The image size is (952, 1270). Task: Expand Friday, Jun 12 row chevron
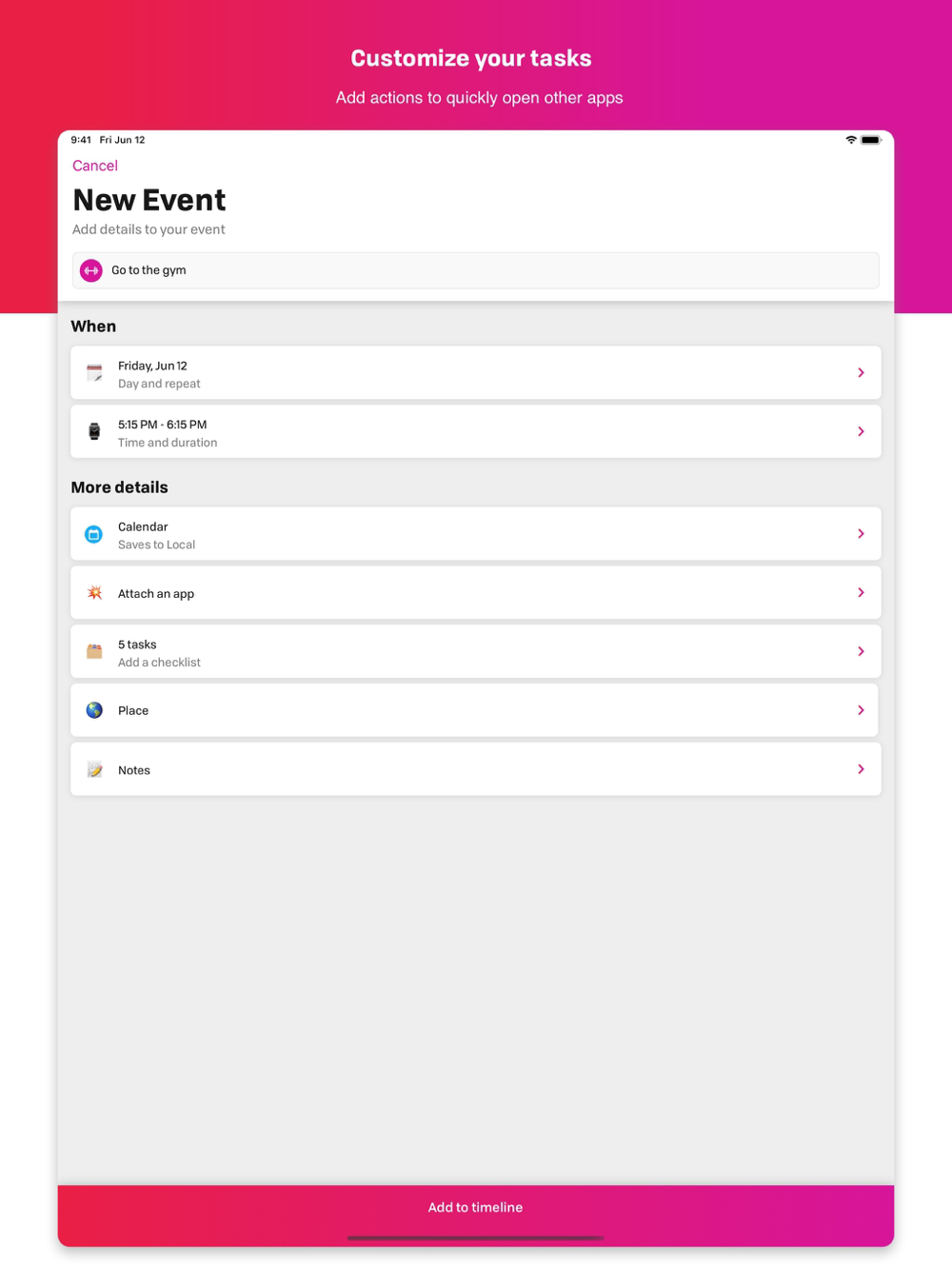pyautogui.click(x=861, y=373)
